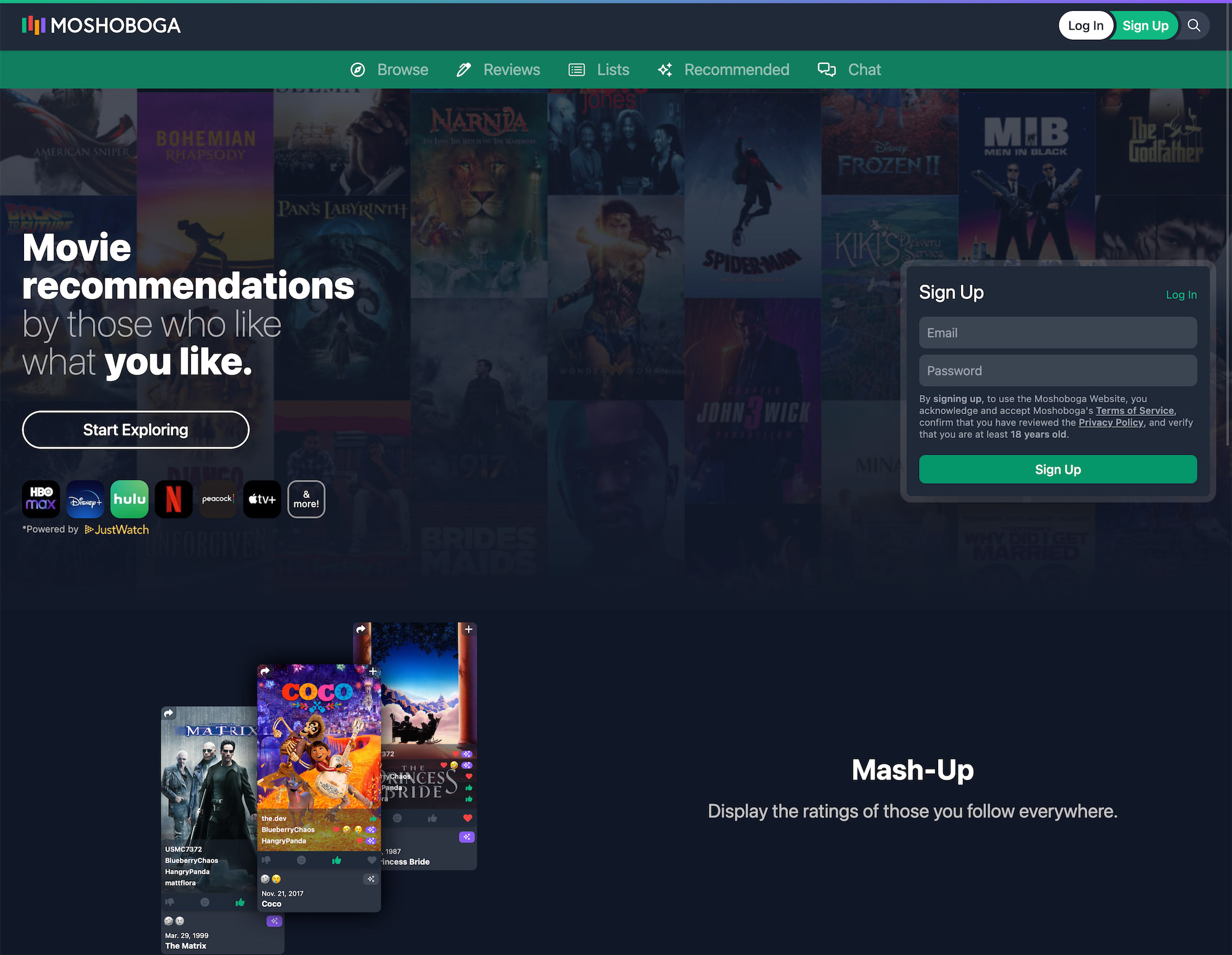Select the HBO Max streaming icon

click(41, 499)
